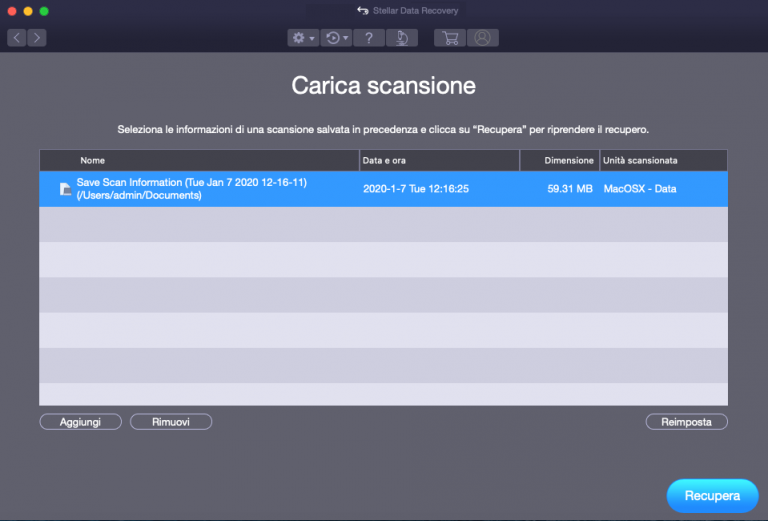
Task: Sort by the Dimensione column header
Action: pos(569,160)
